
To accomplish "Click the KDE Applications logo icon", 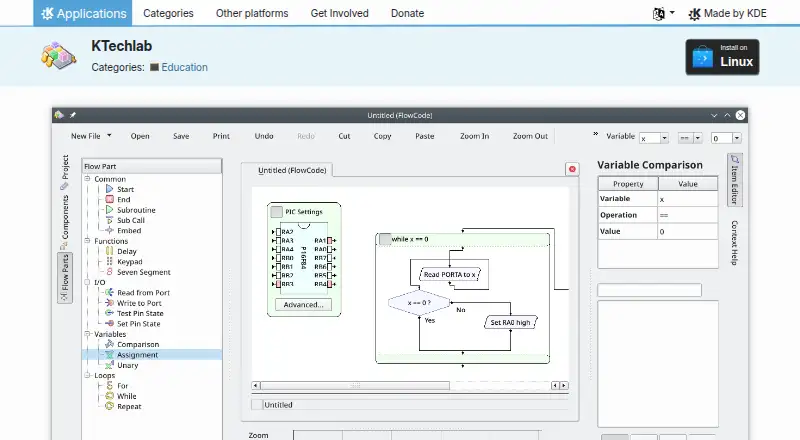I will click(47, 13).
